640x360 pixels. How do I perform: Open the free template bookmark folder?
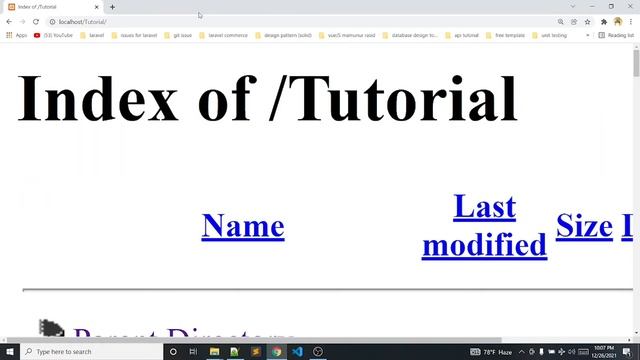pos(505,36)
